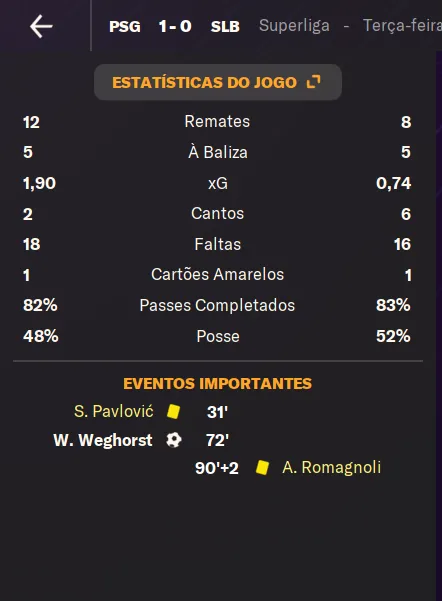
Task: Click the 1-0 match score
Action: point(175,26)
